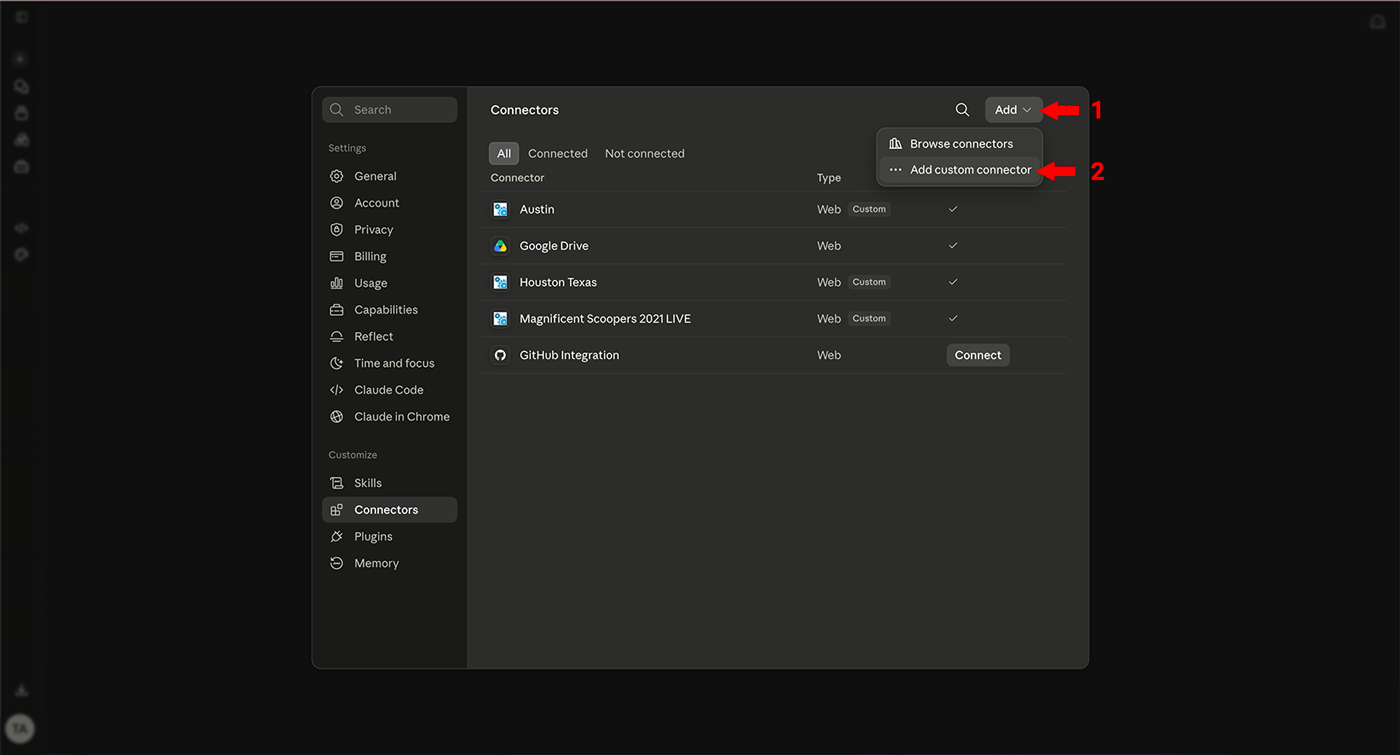Image resolution: width=1400 pixels, height=755 pixels.
Task: Click the Houston Texas connector icon
Action: click(x=500, y=282)
